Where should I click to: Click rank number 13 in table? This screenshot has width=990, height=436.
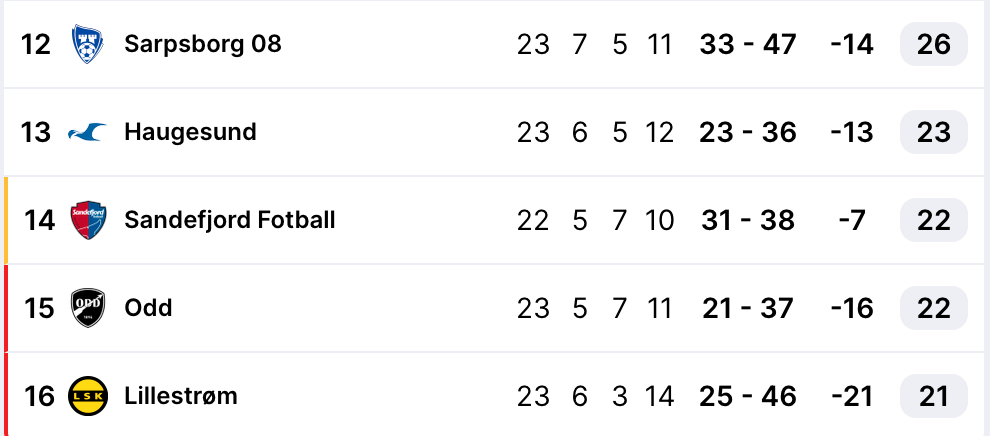point(36,132)
